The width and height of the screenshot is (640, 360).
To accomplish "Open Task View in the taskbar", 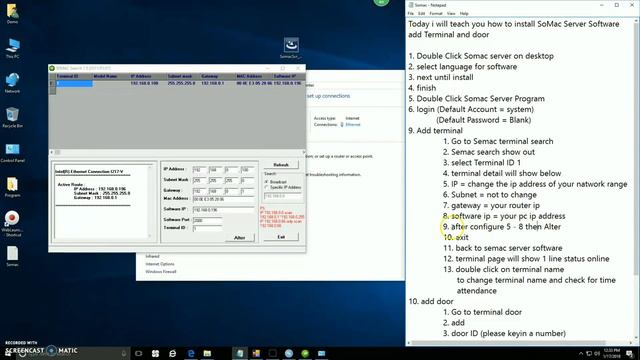I will click(139, 353).
